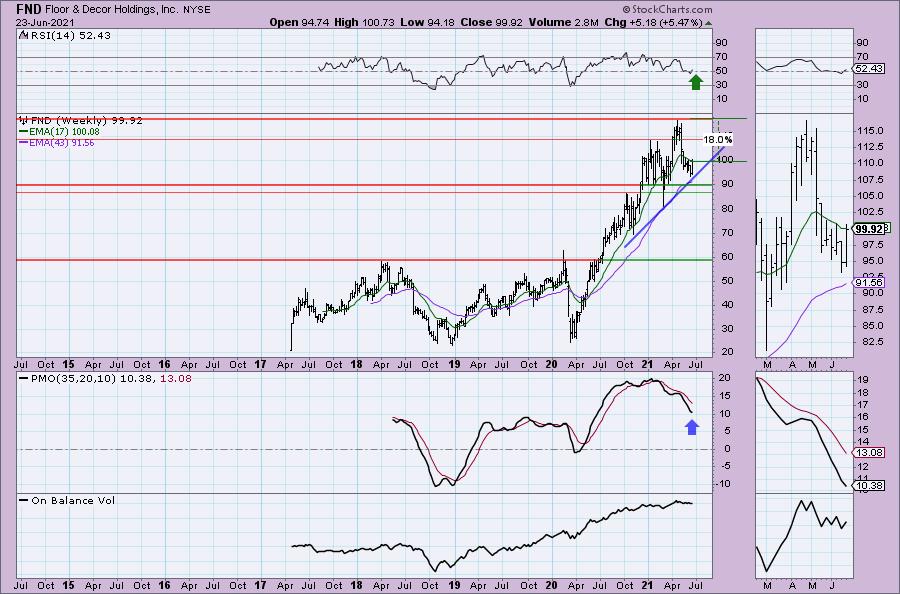Click the Open 94.74 value
The image size is (900, 594).
299,22
